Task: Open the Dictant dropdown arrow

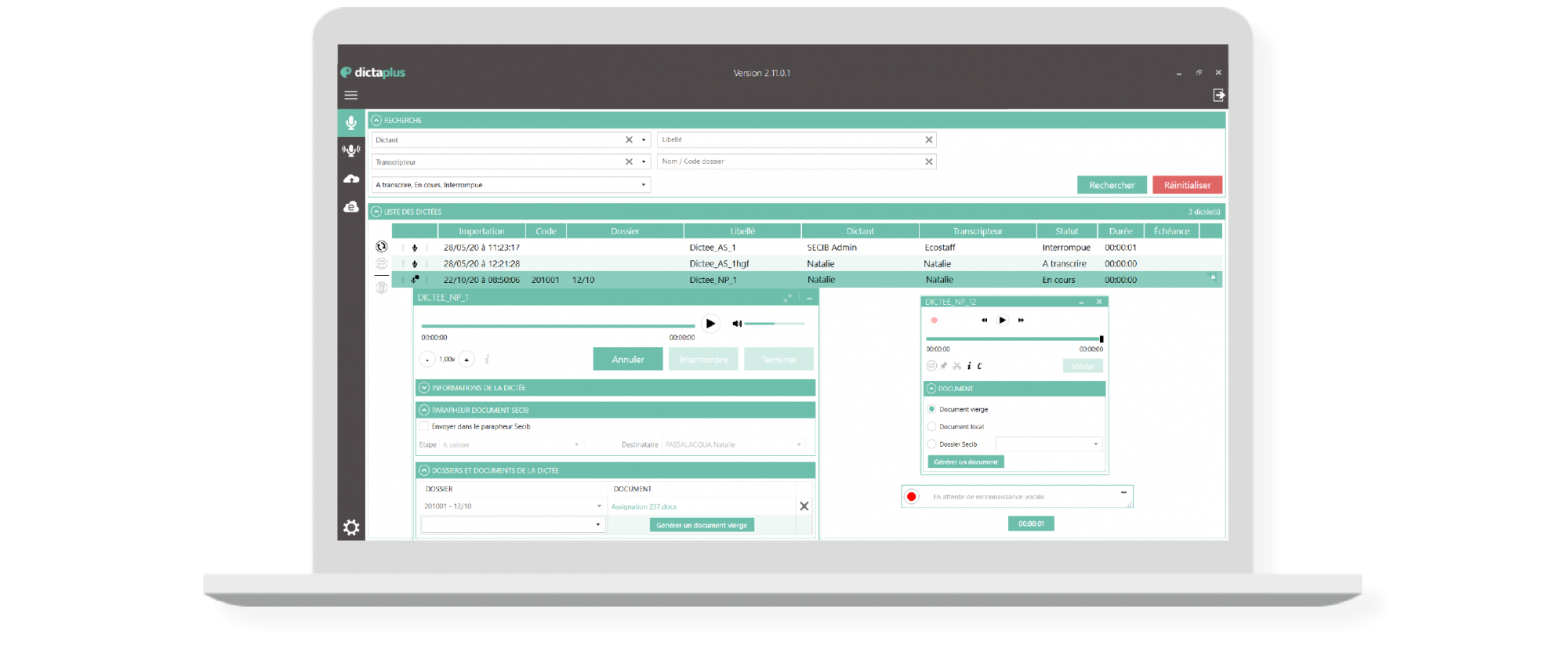Action: click(x=644, y=140)
